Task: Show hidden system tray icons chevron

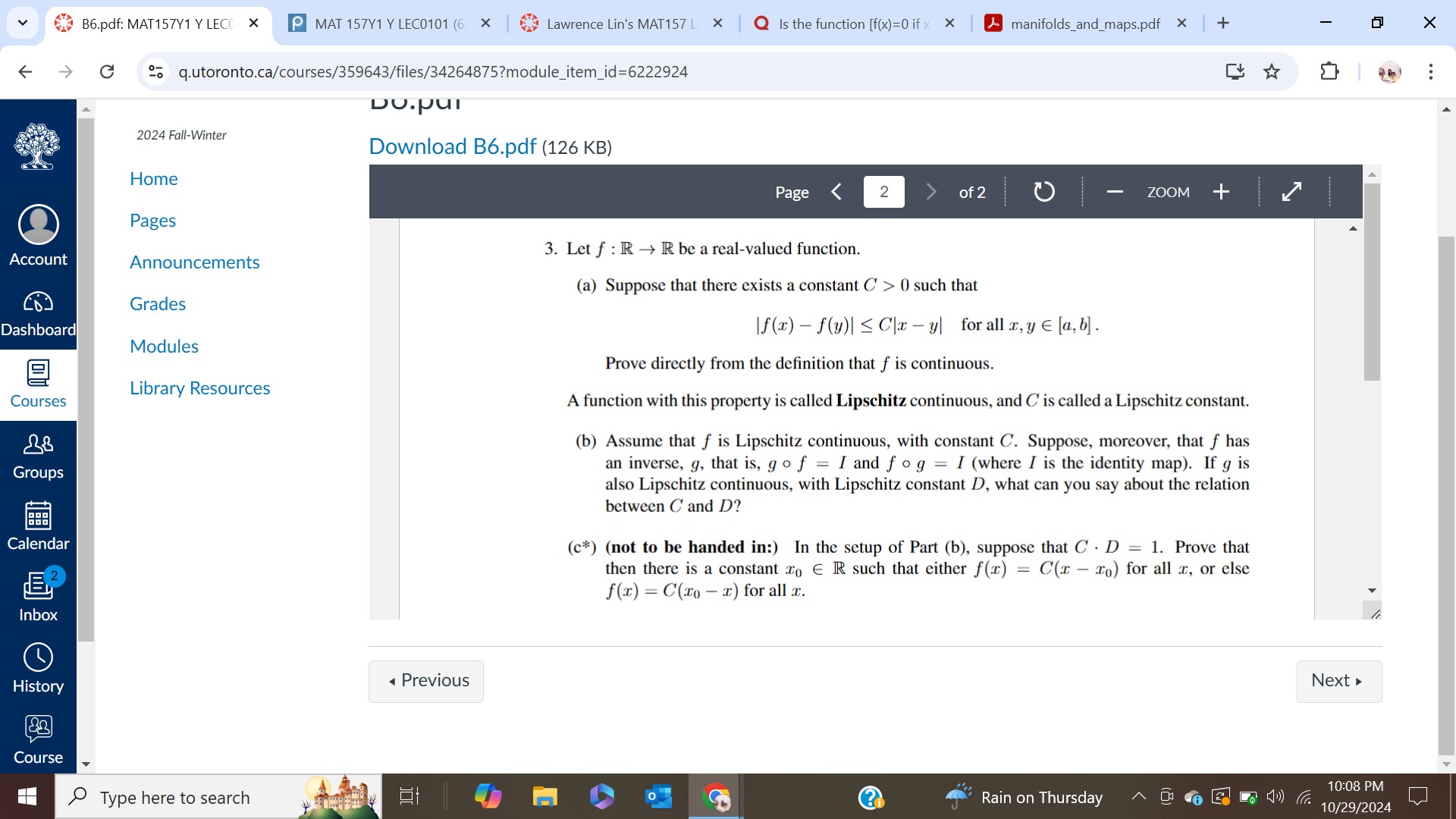Action: coord(1138,796)
